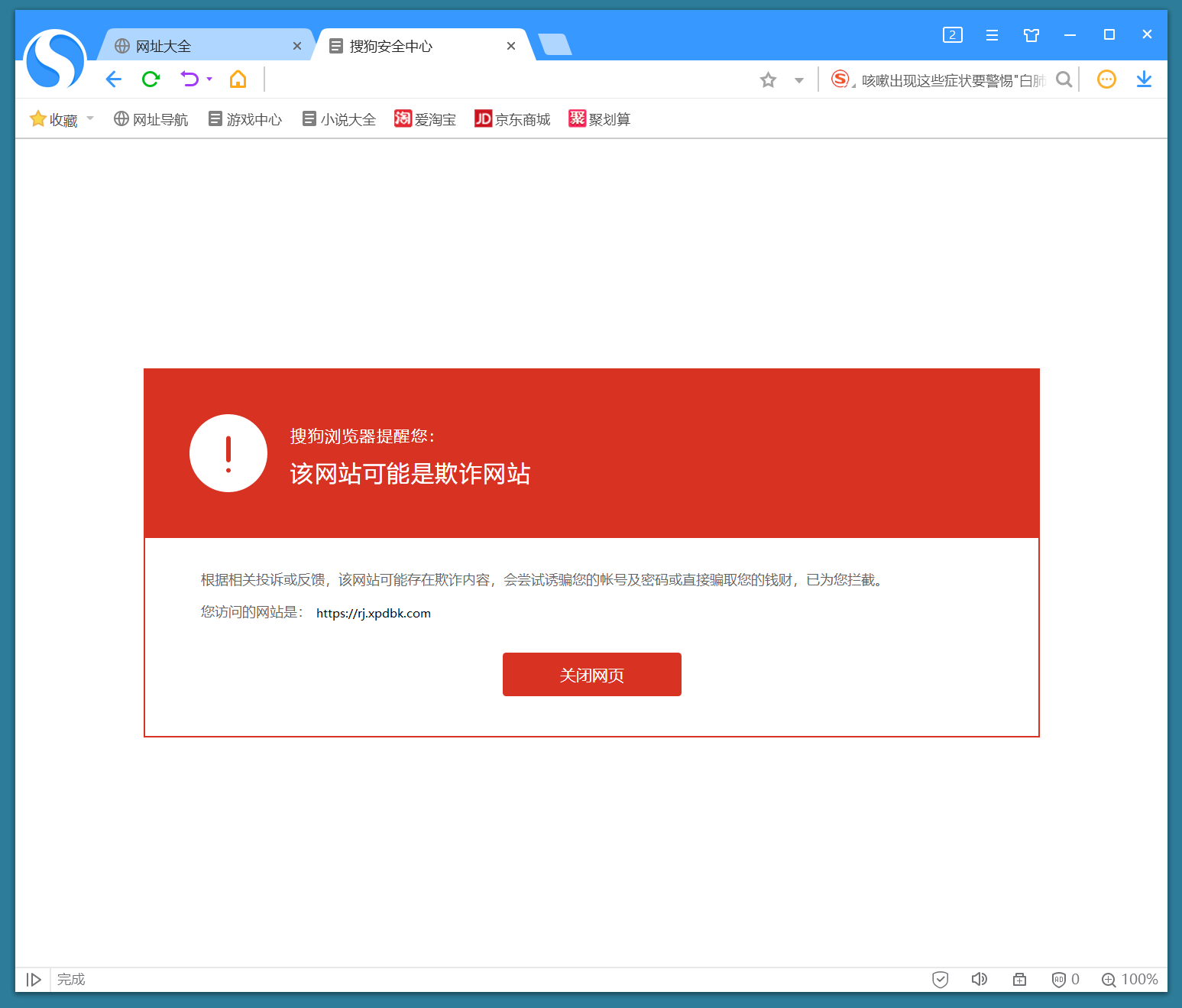The image size is (1182, 1008).
Task: Click the 关闭网页 button
Action: pyautogui.click(x=591, y=674)
